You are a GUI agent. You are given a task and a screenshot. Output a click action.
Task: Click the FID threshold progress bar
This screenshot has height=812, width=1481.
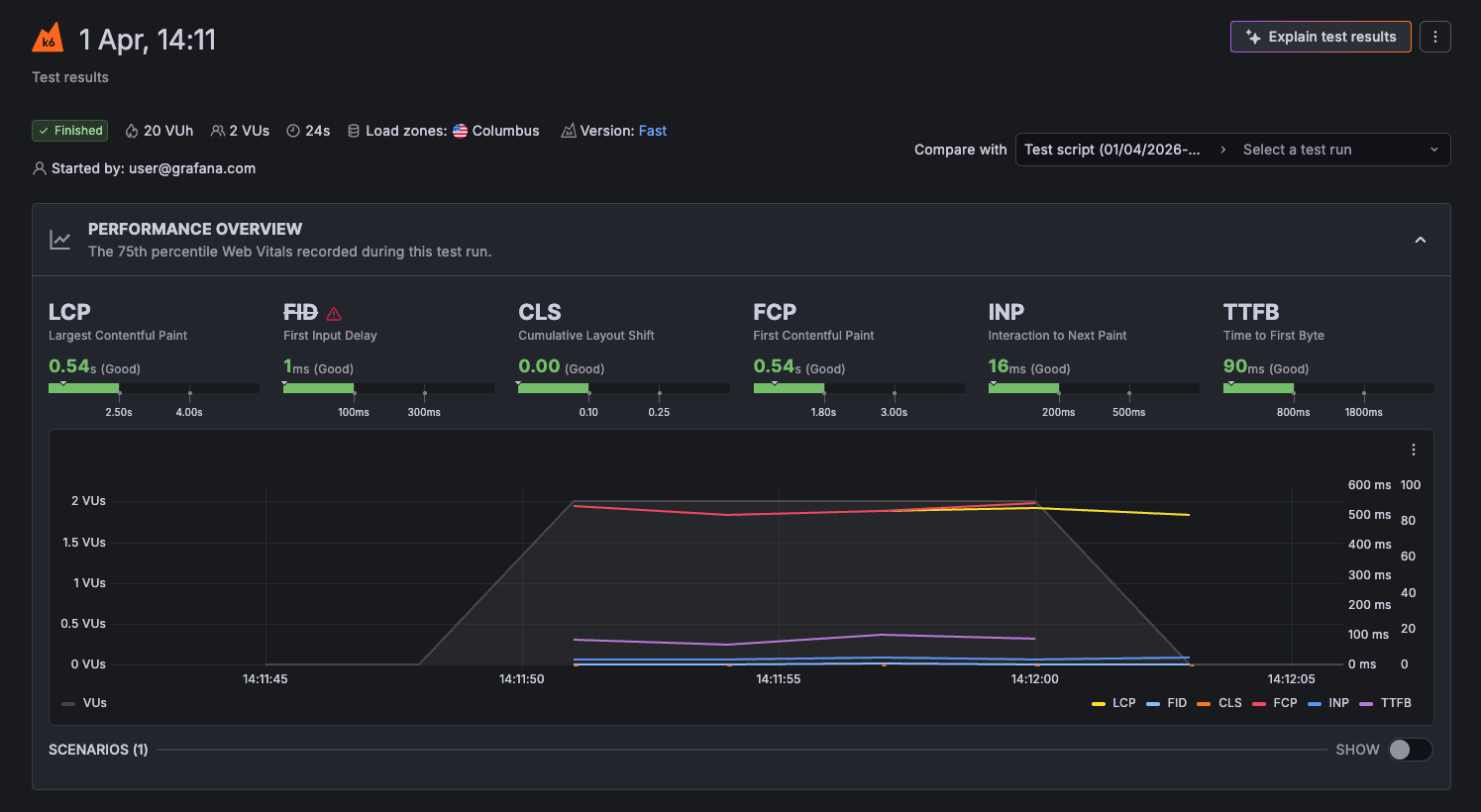coord(388,388)
